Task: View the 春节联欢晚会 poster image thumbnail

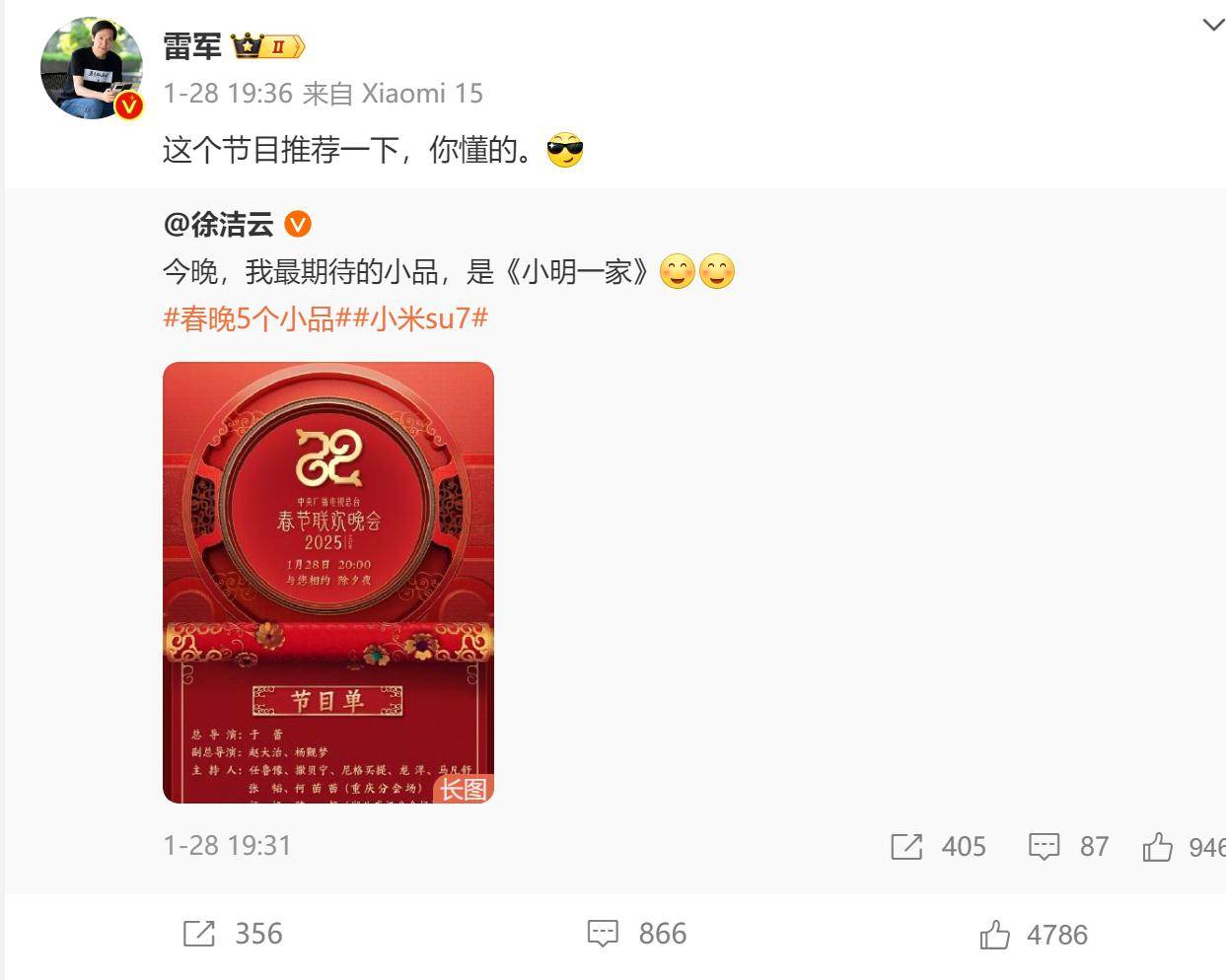Action: [328, 583]
